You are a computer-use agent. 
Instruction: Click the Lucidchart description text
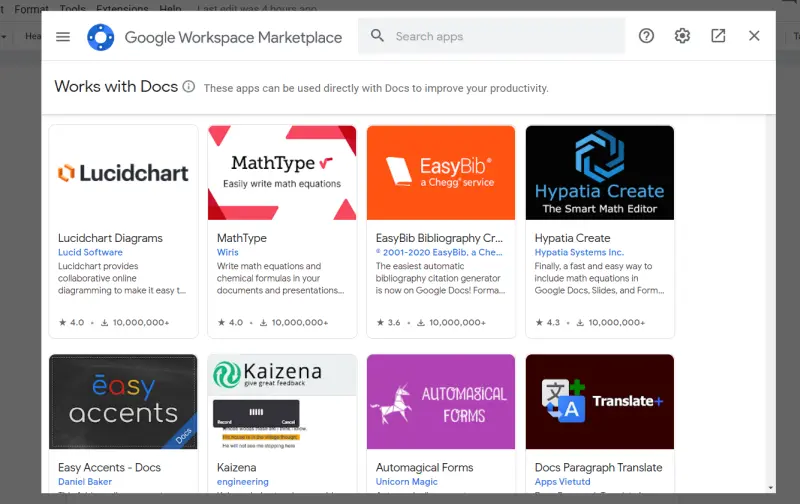tap(122, 278)
